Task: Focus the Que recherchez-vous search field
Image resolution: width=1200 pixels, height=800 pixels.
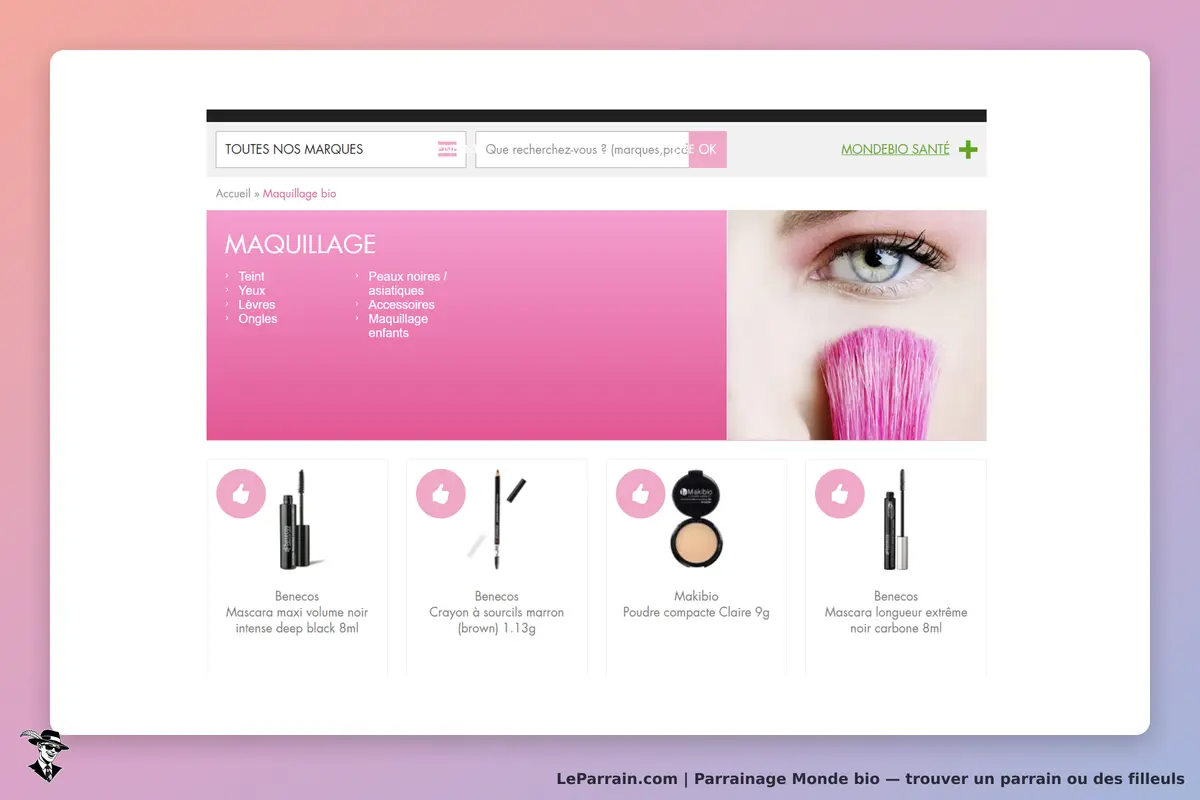Action: 582,150
